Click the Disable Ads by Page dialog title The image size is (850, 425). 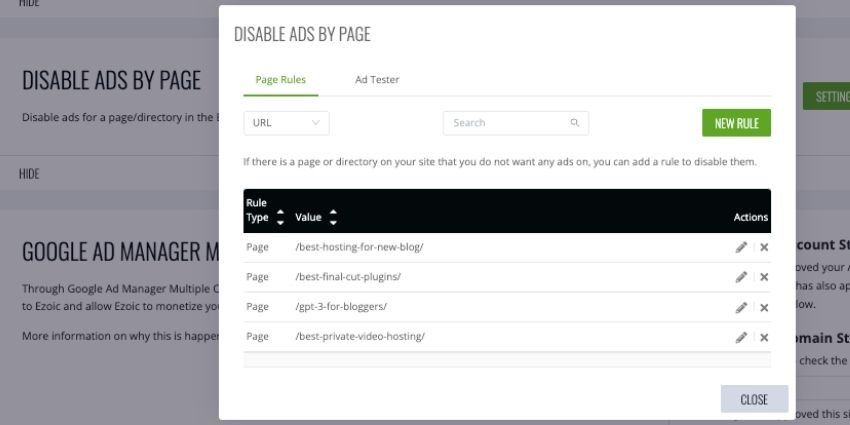coord(302,34)
